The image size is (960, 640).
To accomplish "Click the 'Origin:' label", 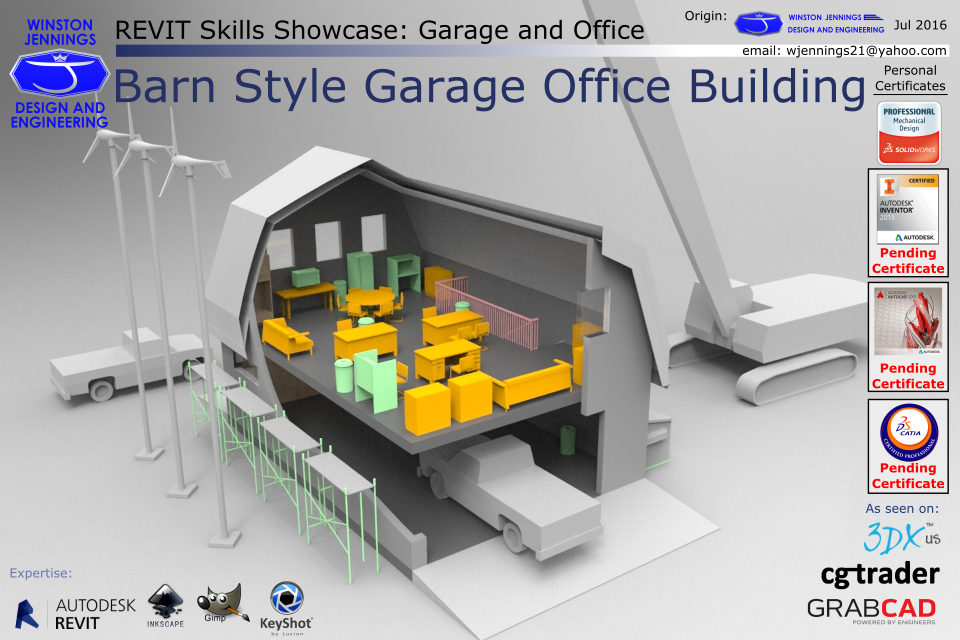I will click(706, 16).
